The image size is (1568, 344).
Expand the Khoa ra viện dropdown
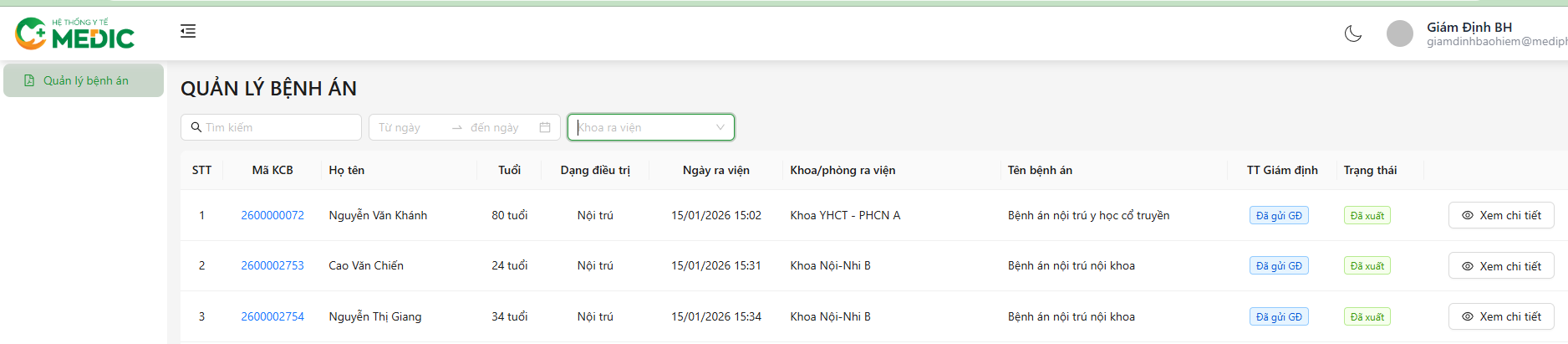[644, 127]
